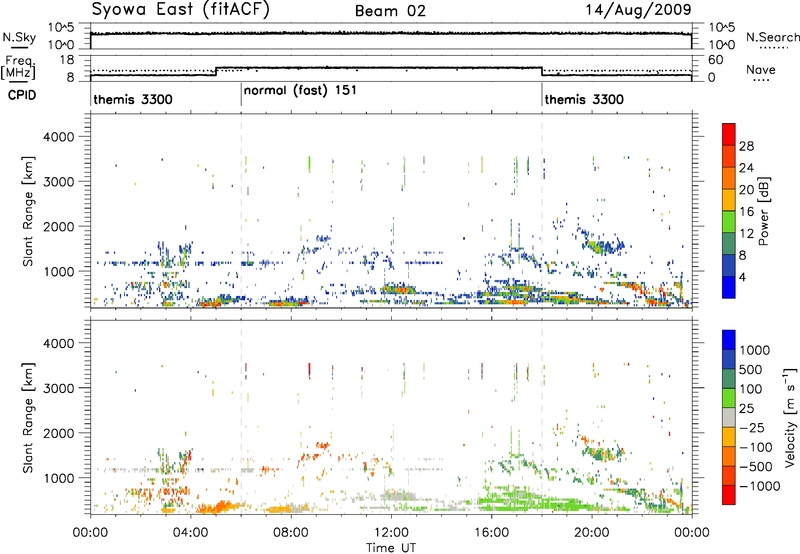Click the 'CPID' row label
800x554 pixels.
point(22,95)
